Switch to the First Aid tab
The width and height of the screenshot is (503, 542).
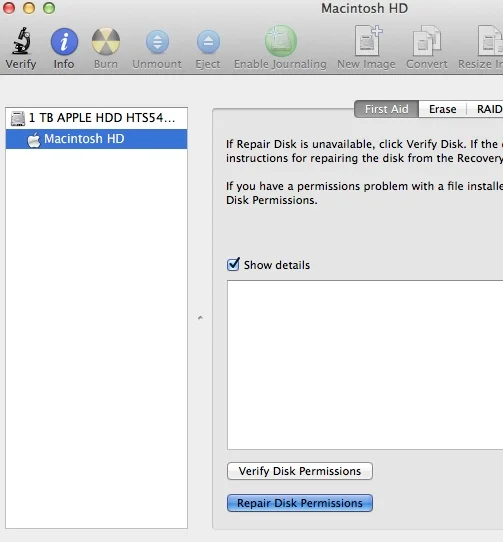386,109
